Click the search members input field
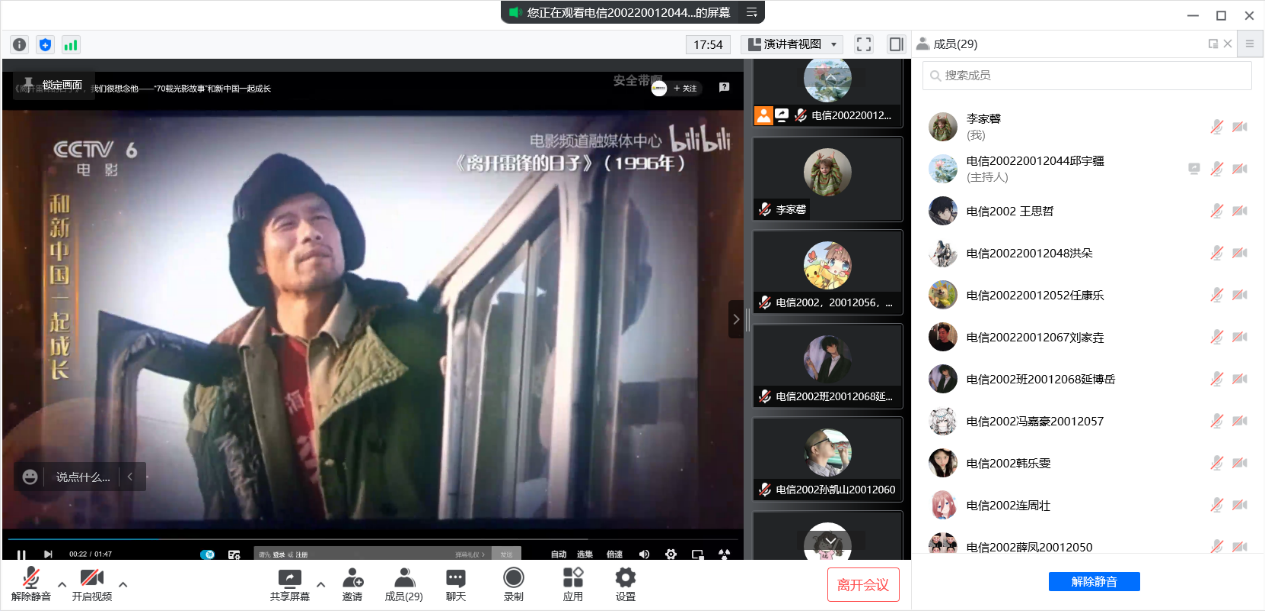The width and height of the screenshot is (1265, 611). [x=1087, y=75]
